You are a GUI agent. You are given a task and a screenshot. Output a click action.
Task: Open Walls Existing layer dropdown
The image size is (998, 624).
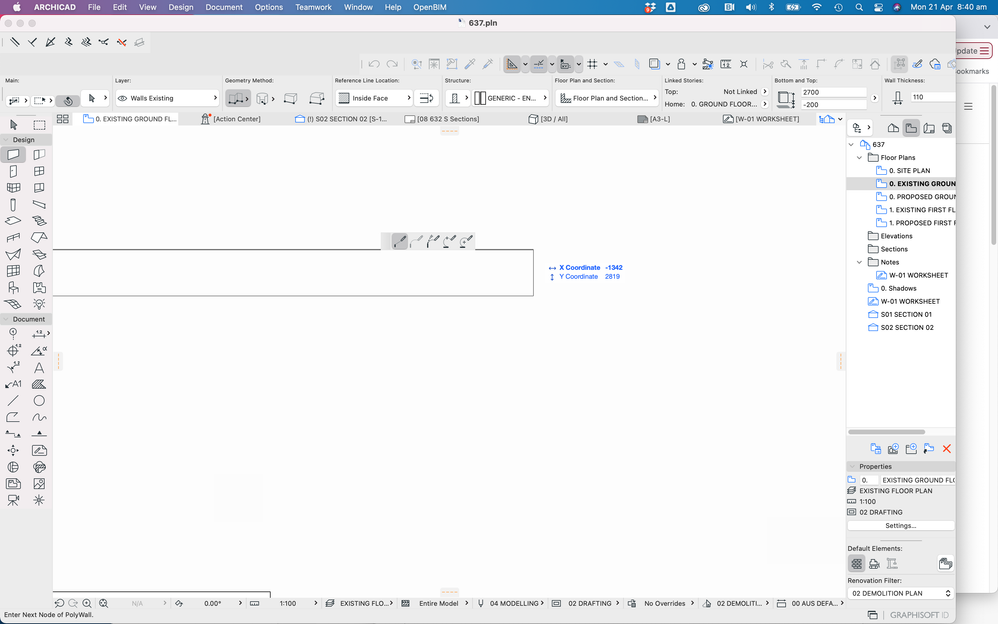(167, 98)
